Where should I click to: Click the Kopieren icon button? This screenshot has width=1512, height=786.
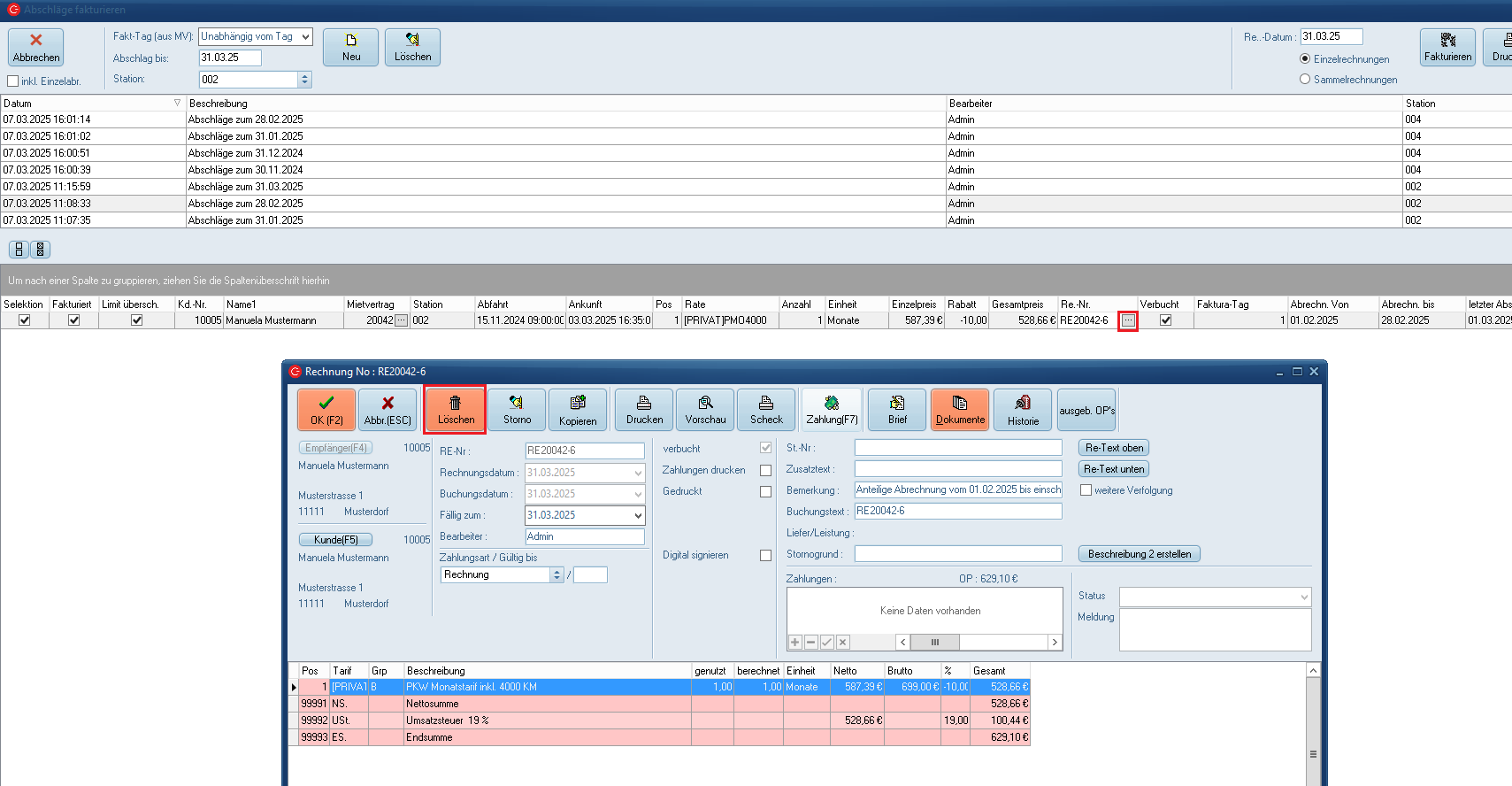pyautogui.click(x=578, y=409)
